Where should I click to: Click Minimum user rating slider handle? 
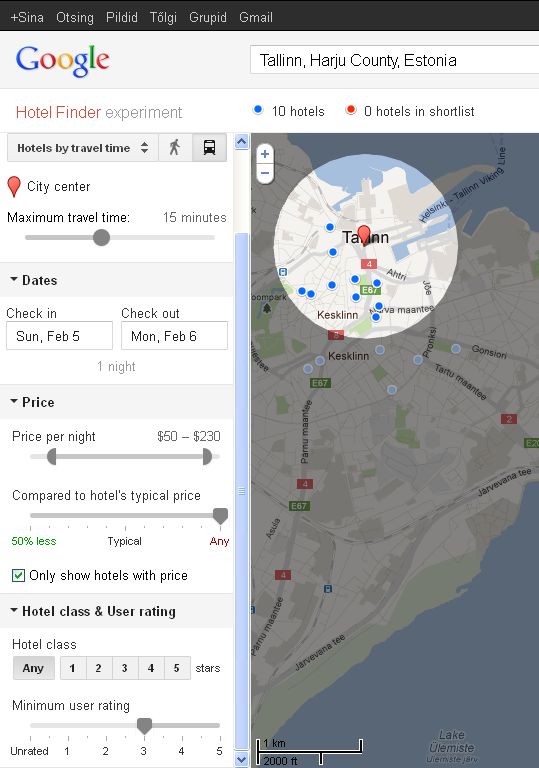coord(144,725)
